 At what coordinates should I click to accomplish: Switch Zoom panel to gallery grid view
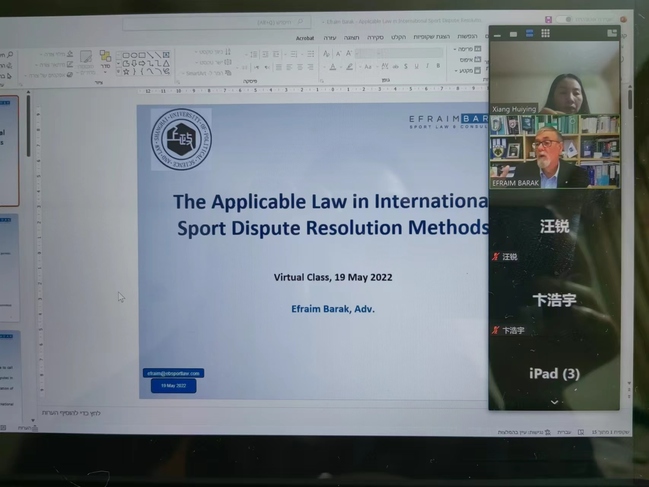click(545, 33)
